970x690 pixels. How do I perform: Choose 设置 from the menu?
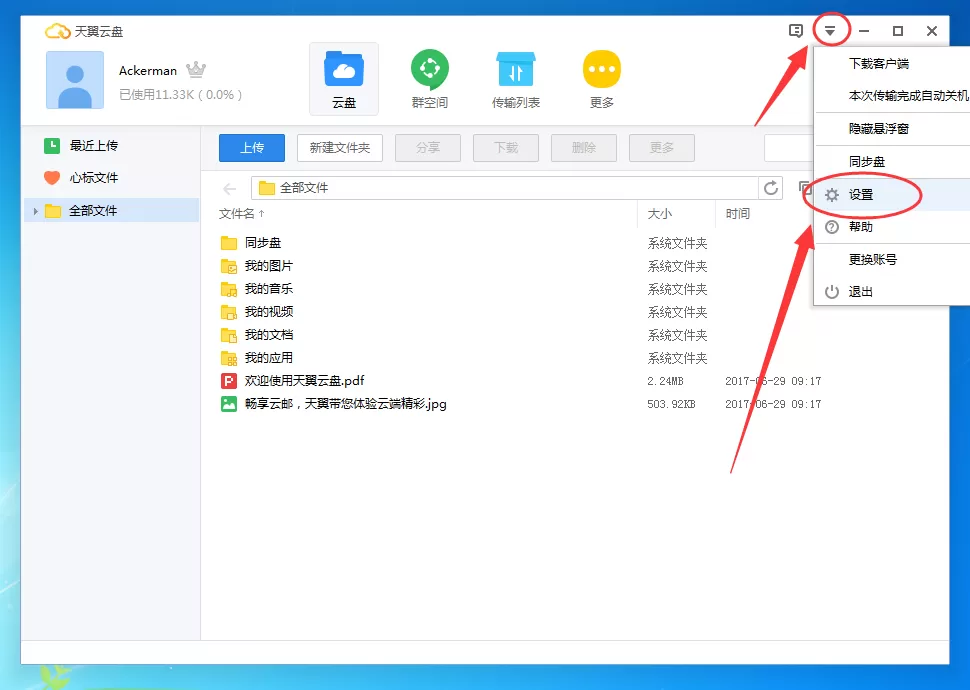pyautogui.click(x=891, y=195)
